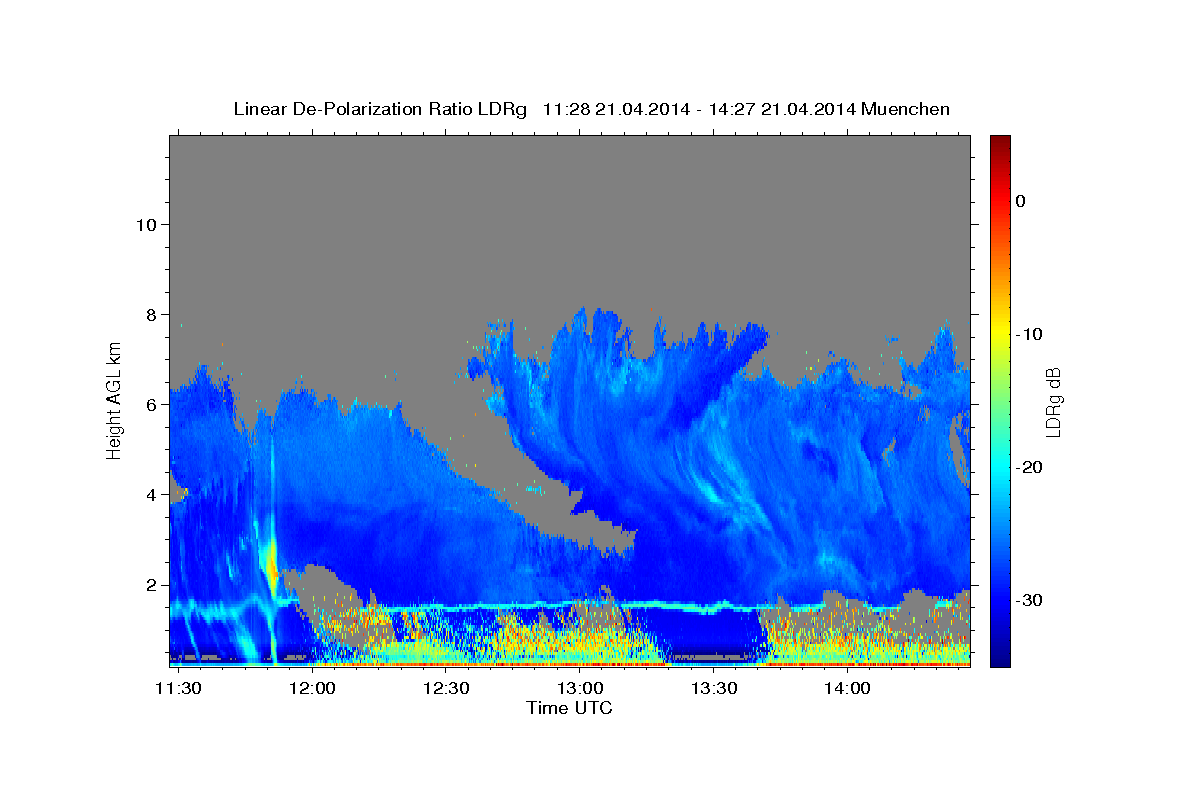Click the 12:30 time tick label
Viewport: 1200px width, 800px height.
[446, 689]
